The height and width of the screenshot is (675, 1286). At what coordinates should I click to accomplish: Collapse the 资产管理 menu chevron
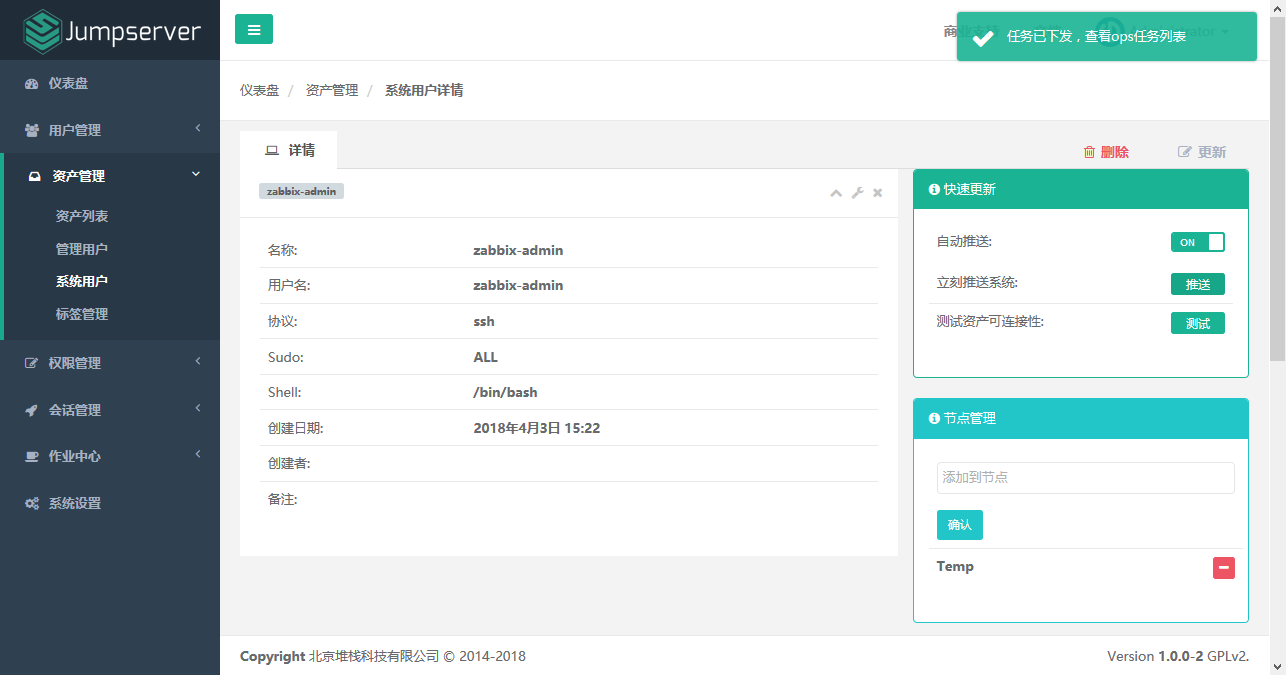(196, 174)
